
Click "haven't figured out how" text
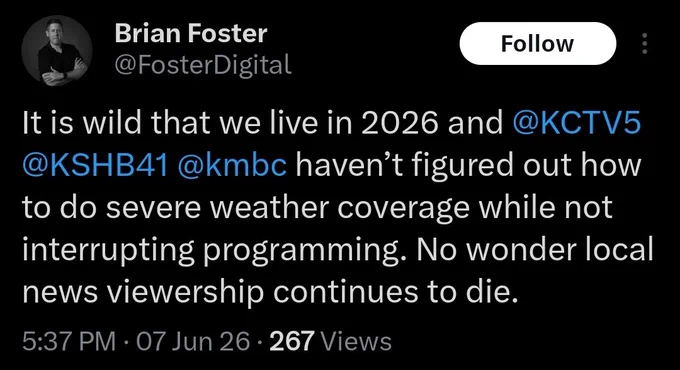tap(468, 165)
